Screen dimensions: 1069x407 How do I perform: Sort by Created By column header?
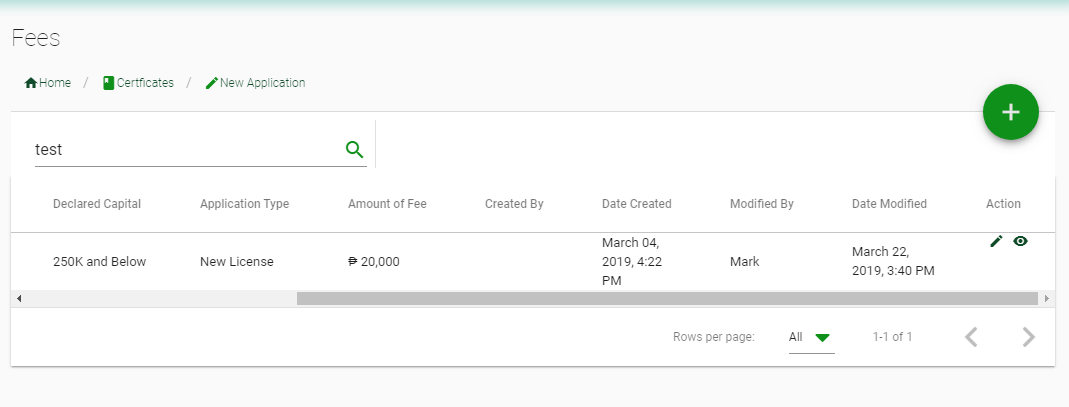coord(514,204)
